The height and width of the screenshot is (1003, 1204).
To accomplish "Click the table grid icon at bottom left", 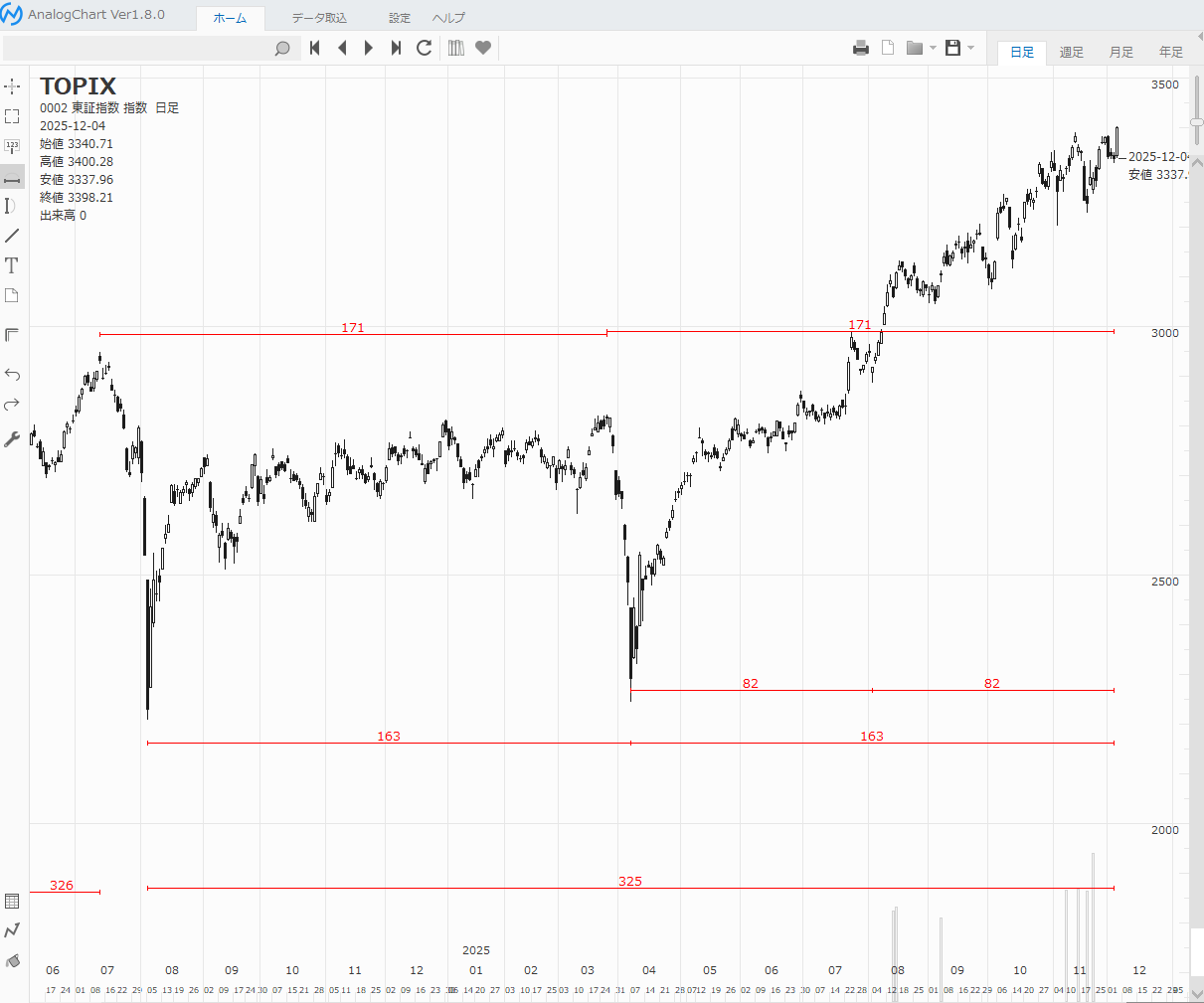I will 12,901.
